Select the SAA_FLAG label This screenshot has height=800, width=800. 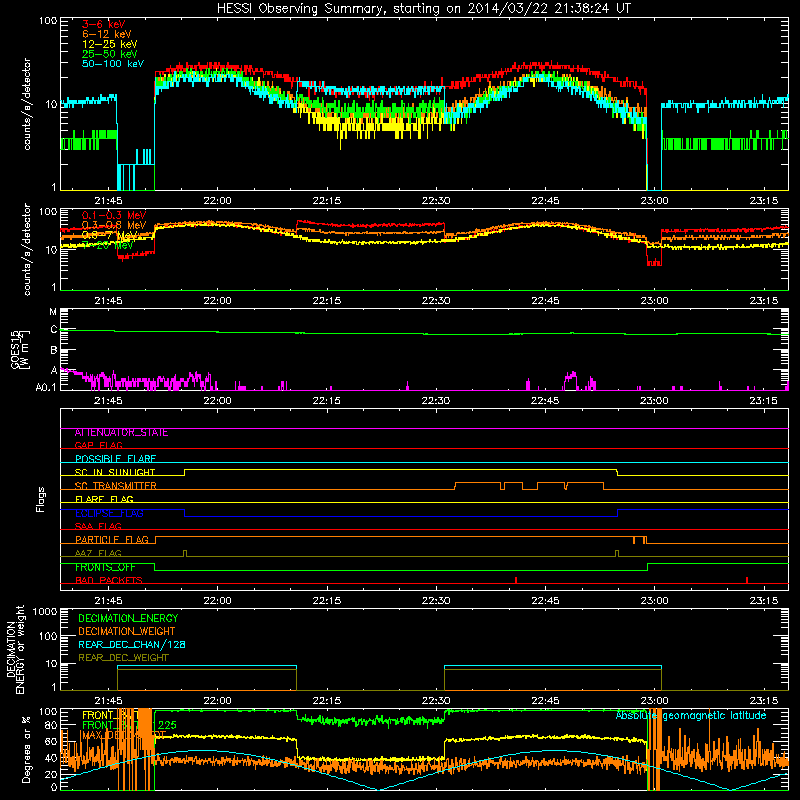pos(98,526)
